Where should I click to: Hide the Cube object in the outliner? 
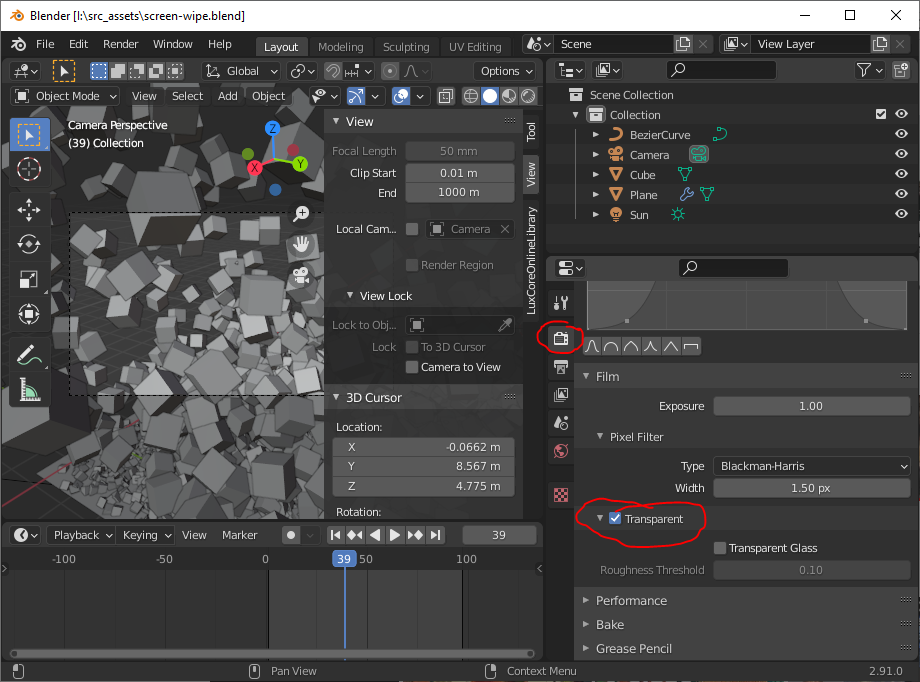click(x=903, y=174)
